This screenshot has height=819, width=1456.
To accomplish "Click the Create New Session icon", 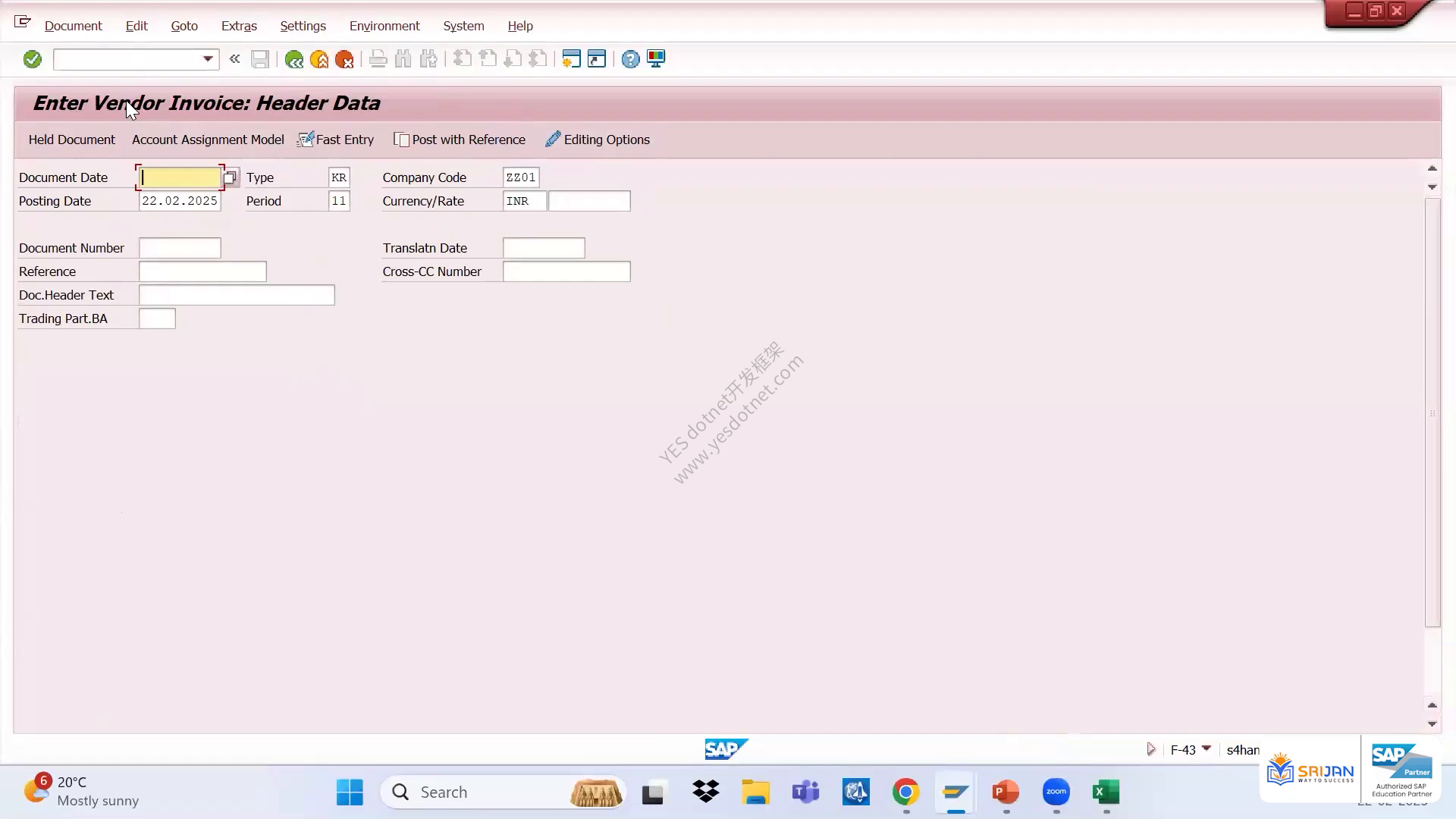I will tap(571, 59).
